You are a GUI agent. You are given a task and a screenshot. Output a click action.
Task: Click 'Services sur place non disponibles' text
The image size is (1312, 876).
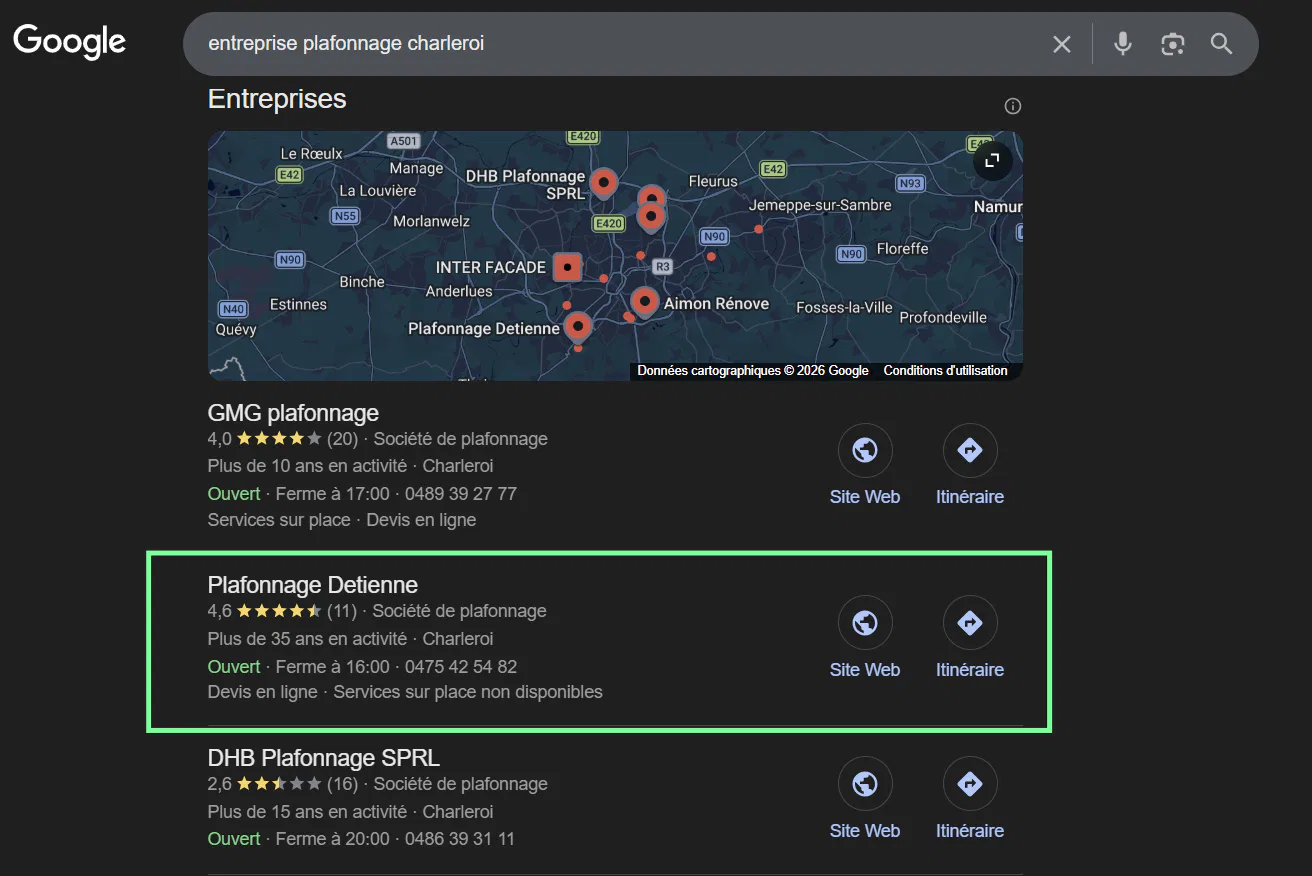point(468,692)
